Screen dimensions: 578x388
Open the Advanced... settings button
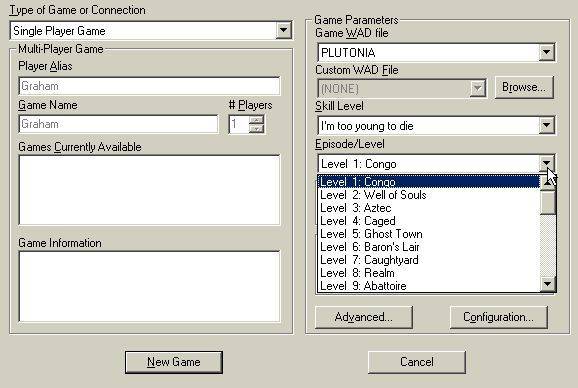point(363,317)
